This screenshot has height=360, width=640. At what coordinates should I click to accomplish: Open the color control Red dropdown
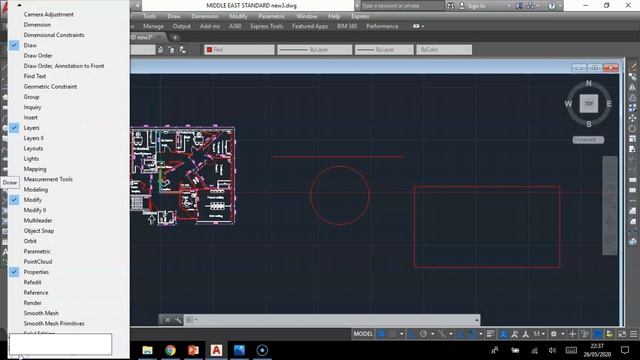pyautogui.click(x=240, y=50)
